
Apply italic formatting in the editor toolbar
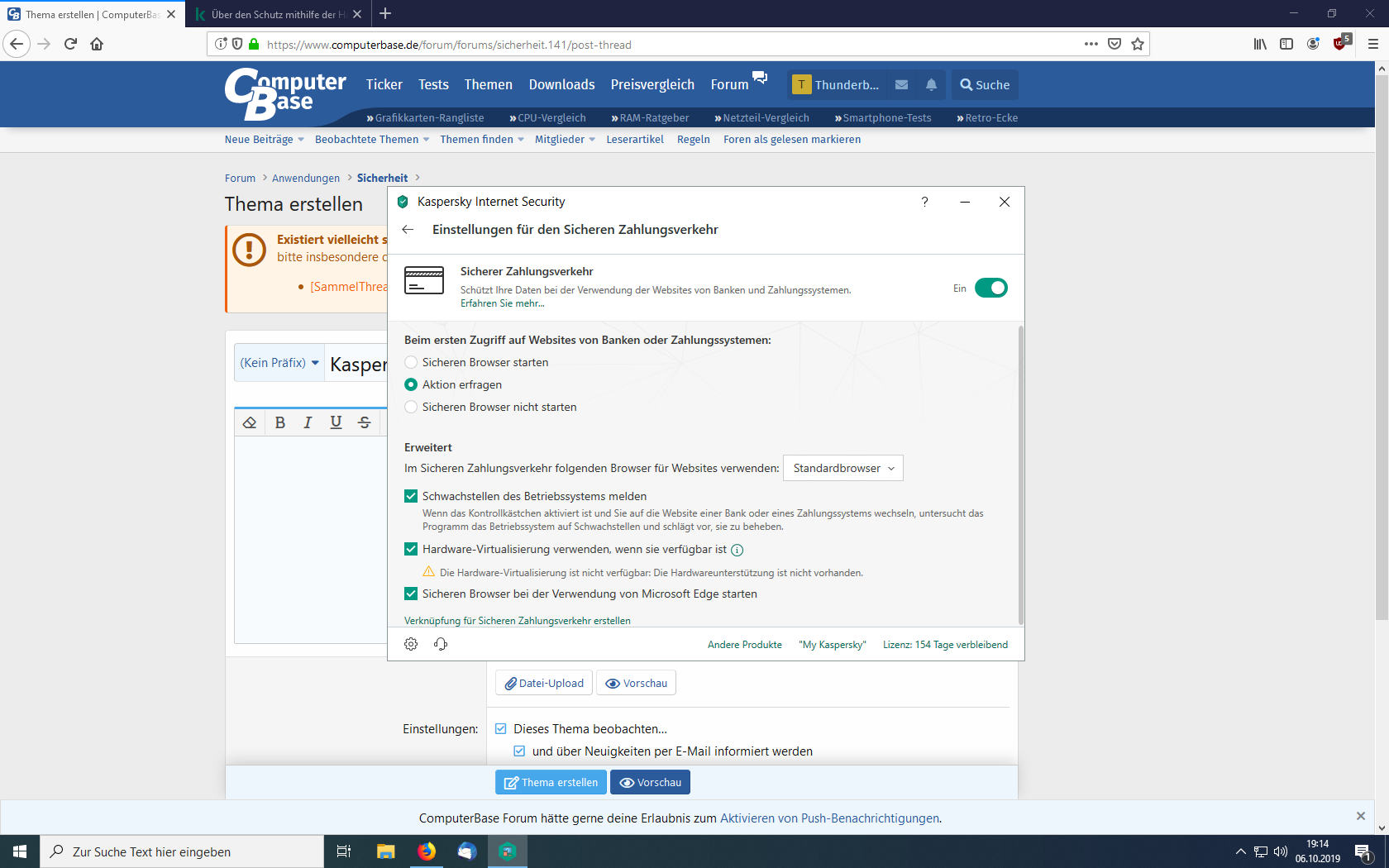(x=308, y=422)
